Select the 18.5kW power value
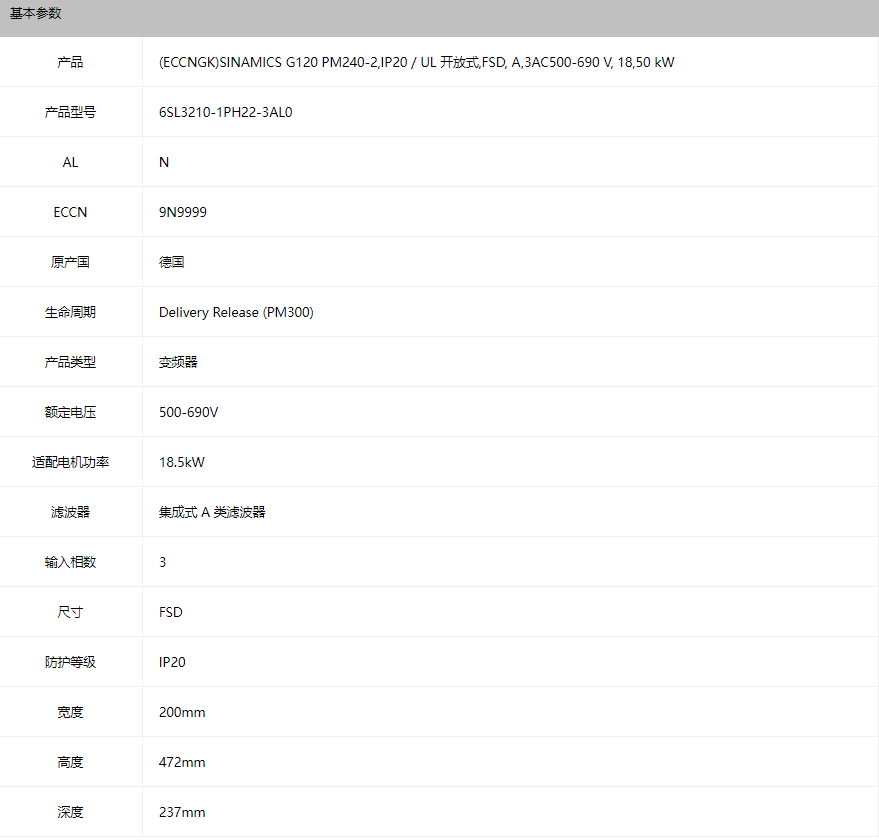The height and width of the screenshot is (840, 879). 182,462
